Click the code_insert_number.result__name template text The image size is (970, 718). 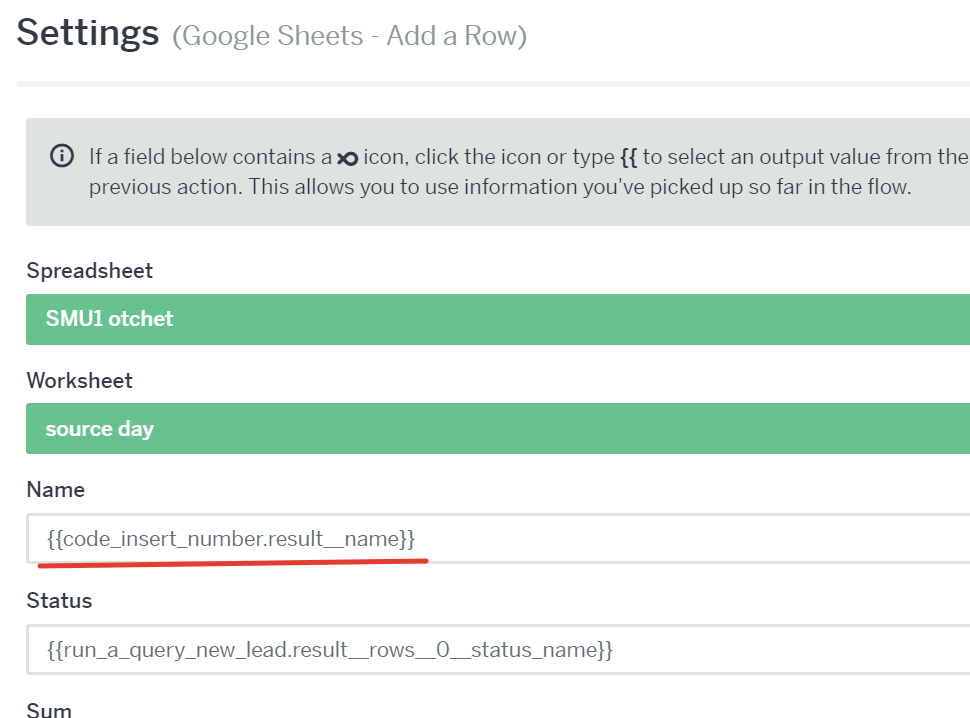coord(231,539)
